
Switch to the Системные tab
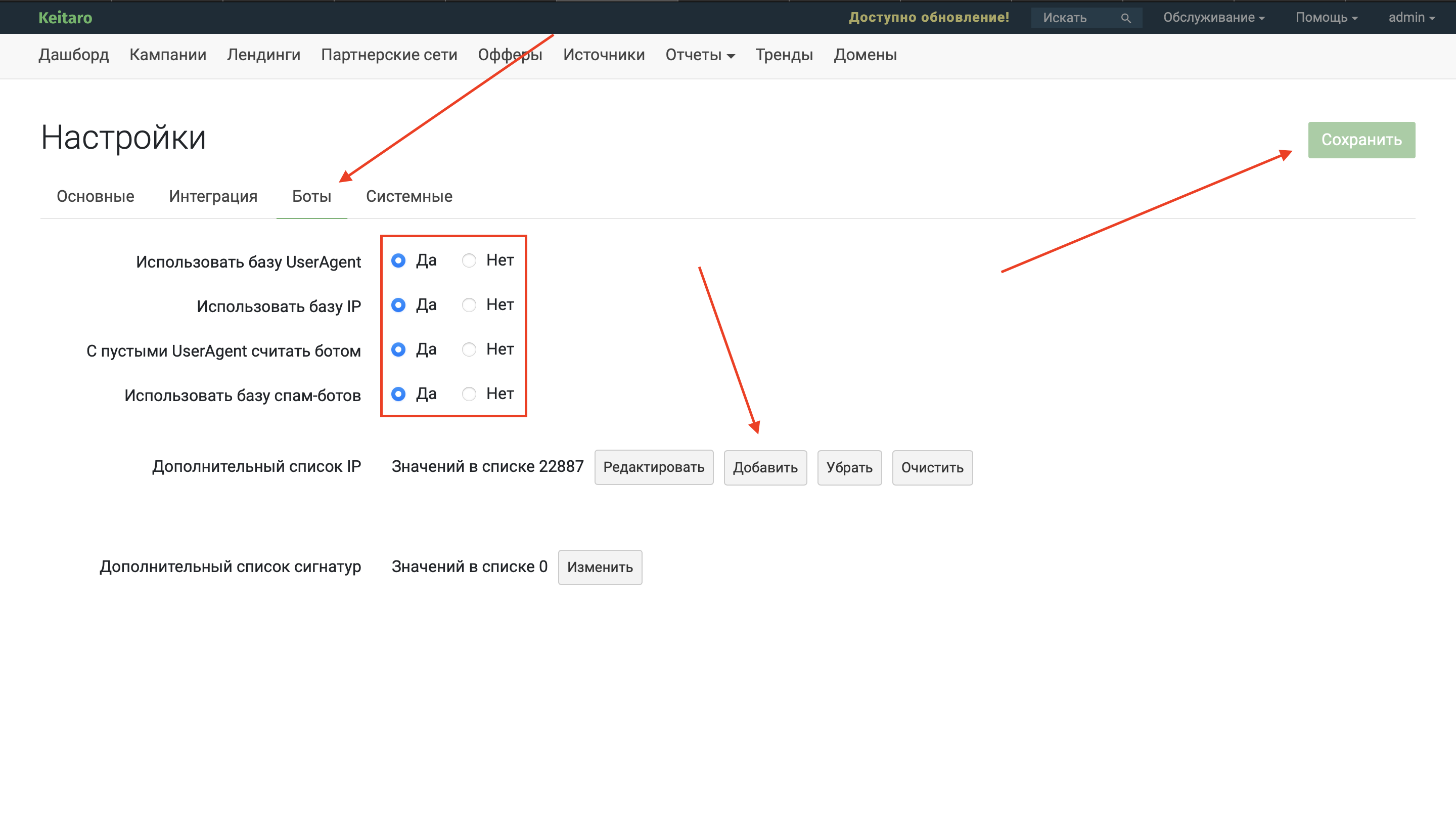pos(409,196)
